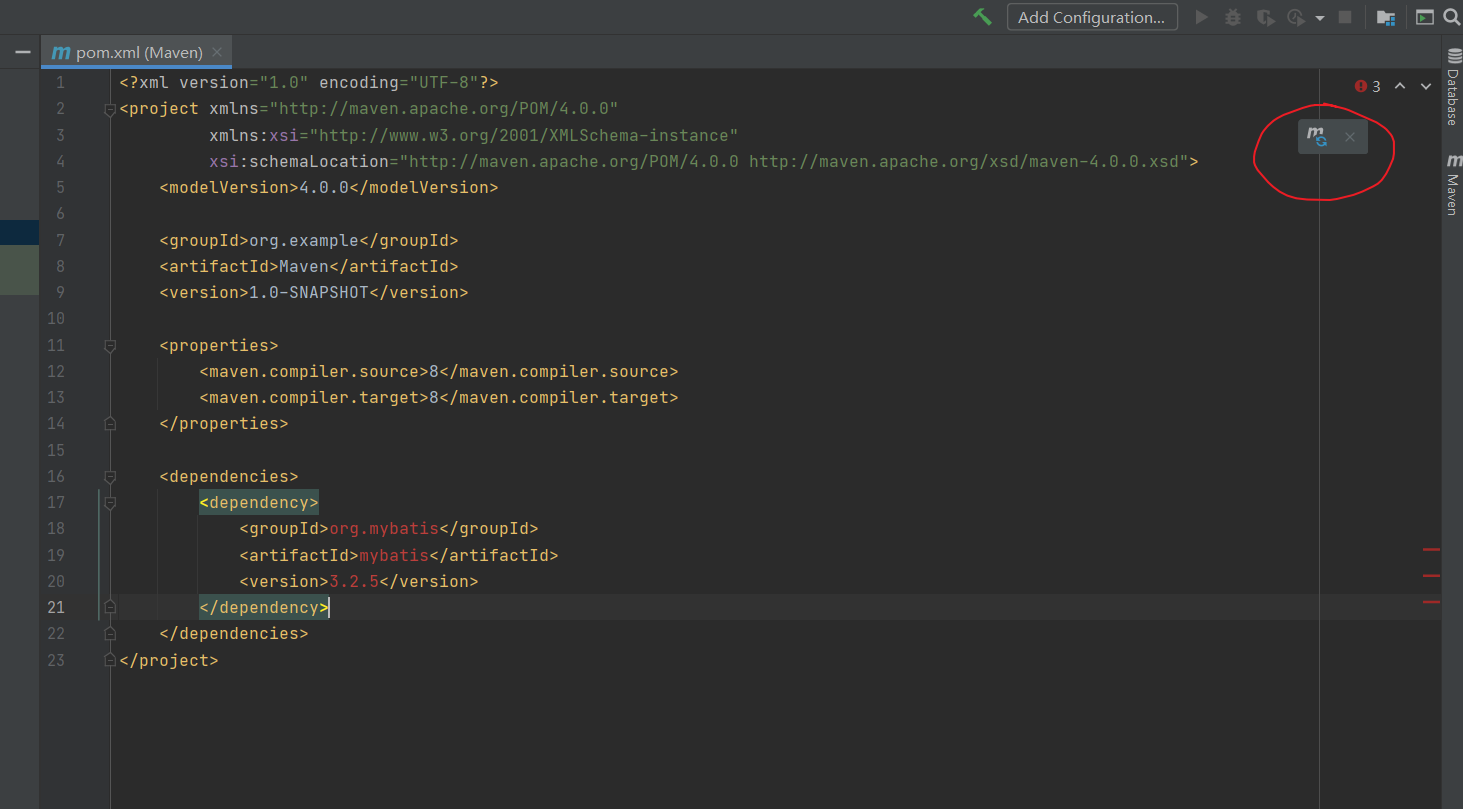This screenshot has width=1463, height=809.
Task: Click modelVersion 4.0.0 value on line 5
Action: click(324, 187)
